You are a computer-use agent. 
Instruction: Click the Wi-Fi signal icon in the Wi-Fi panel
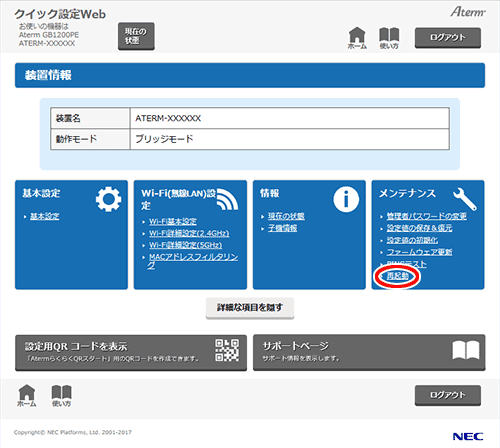pyautogui.click(x=227, y=199)
